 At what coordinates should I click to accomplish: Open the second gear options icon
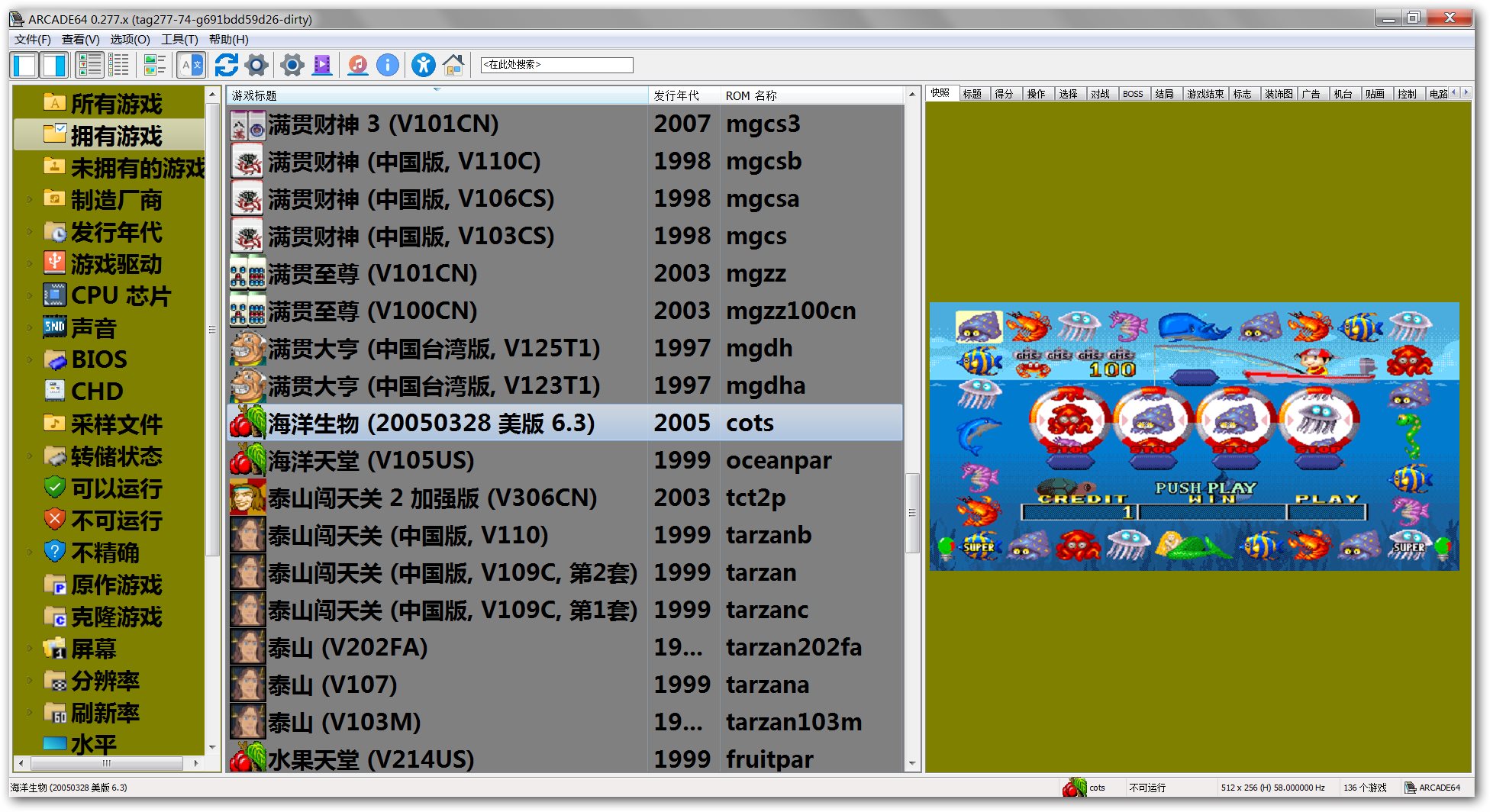pyautogui.click(x=292, y=65)
